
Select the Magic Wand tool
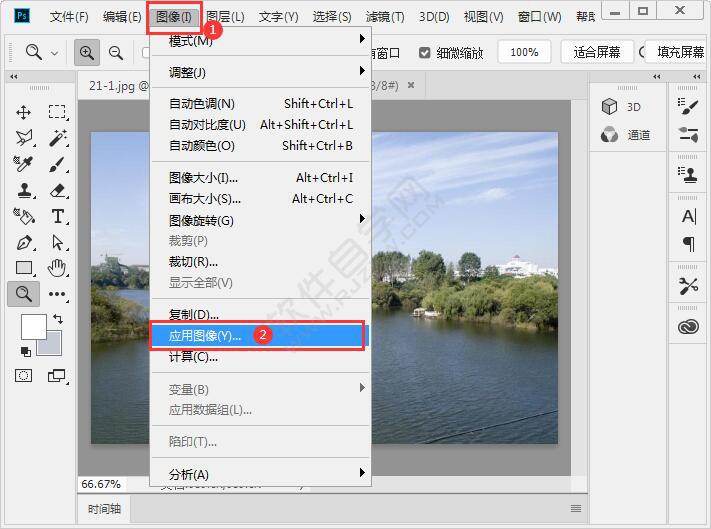[x=58, y=137]
